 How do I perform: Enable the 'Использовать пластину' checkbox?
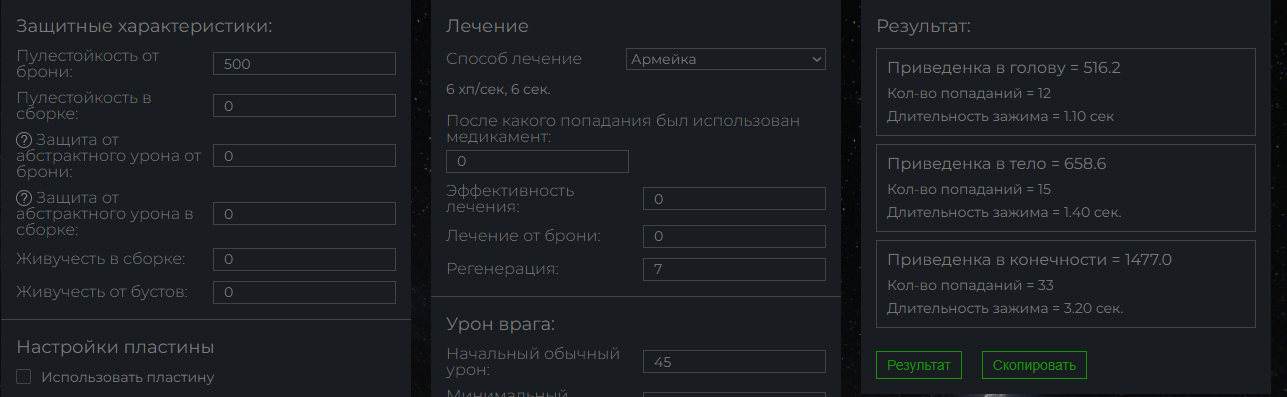click(24, 377)
